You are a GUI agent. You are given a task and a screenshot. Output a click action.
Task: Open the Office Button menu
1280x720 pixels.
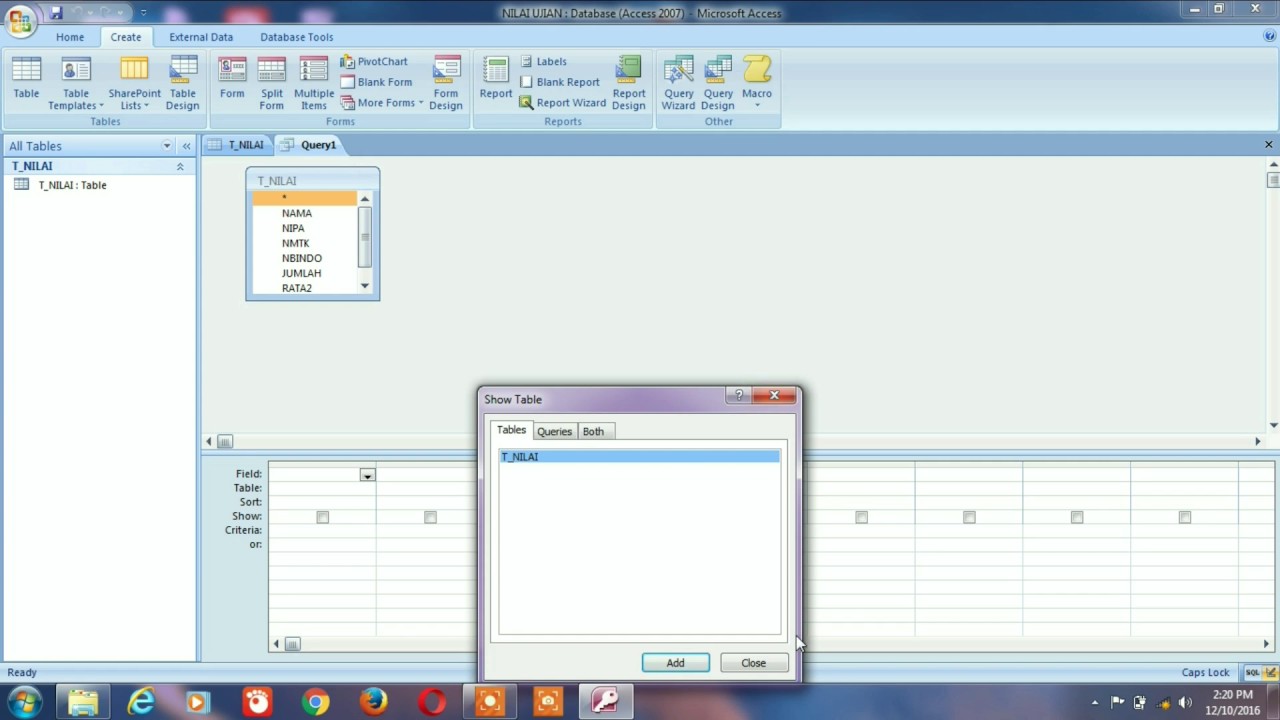click(x=20, y=20)
